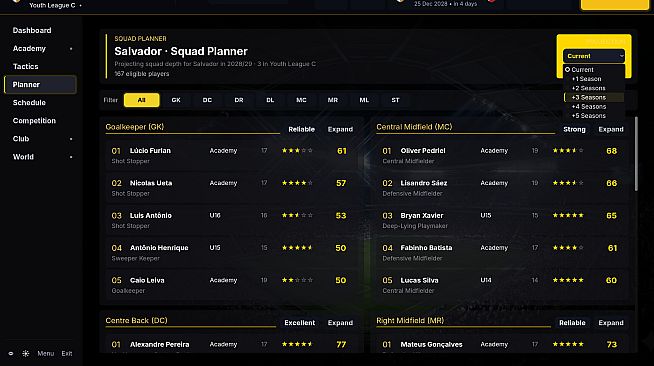
Task: Select goalkeeper Lúcio Furlan row
Action: pyautogui.click(x=232, y=155)
